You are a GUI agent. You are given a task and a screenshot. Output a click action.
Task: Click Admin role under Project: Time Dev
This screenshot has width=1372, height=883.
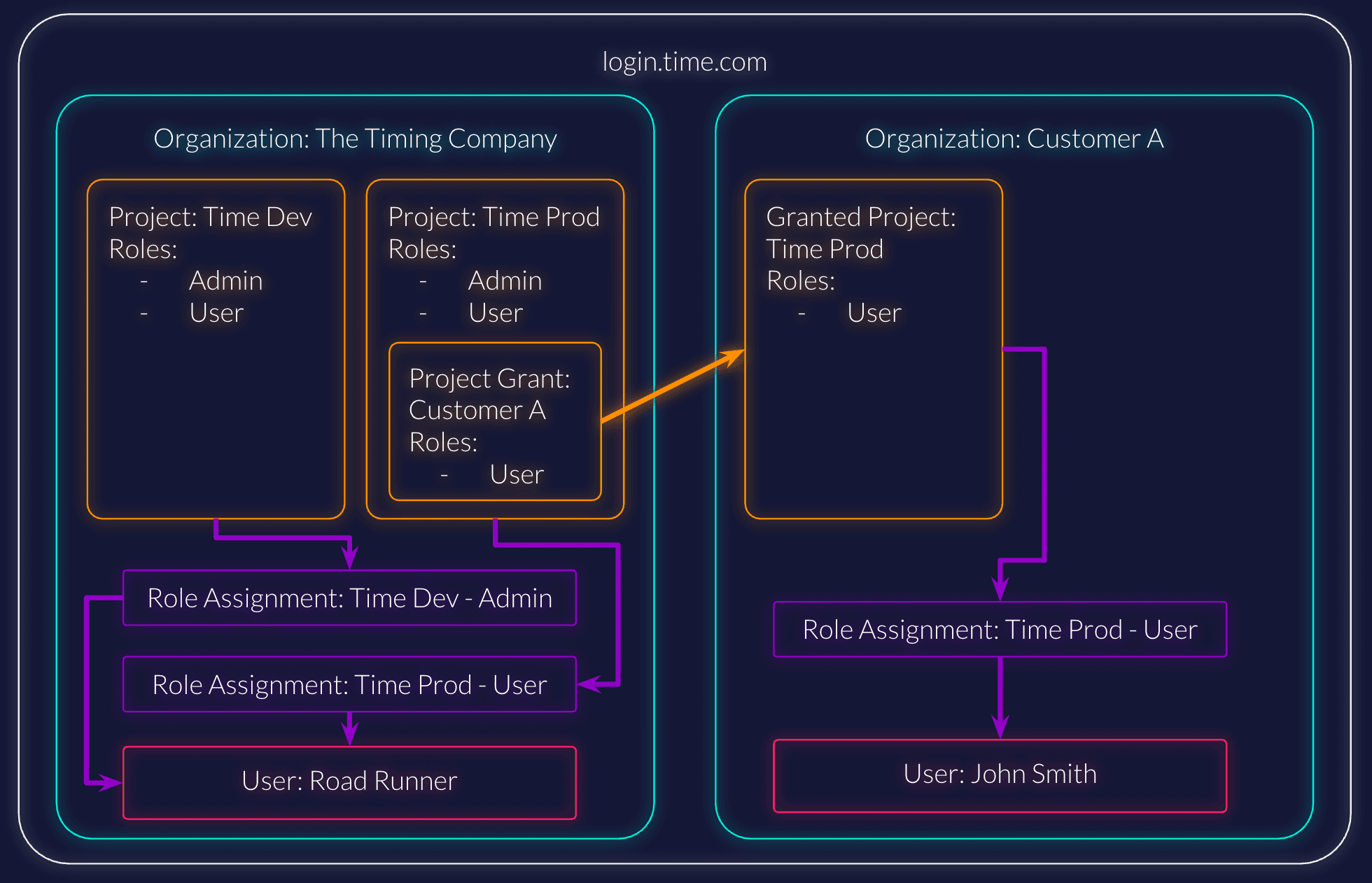[x=225, y=281]
